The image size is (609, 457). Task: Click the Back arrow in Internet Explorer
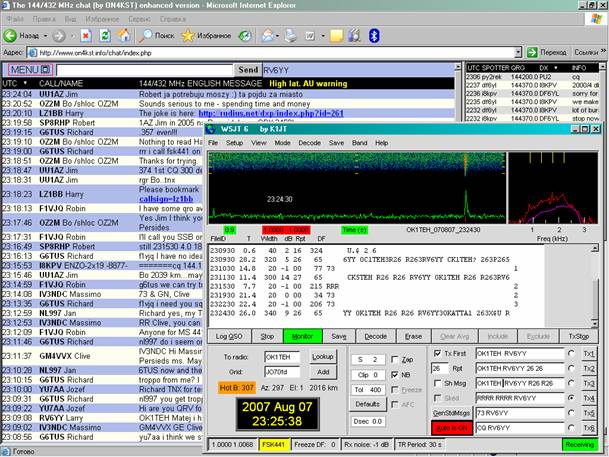pos(10,36)
